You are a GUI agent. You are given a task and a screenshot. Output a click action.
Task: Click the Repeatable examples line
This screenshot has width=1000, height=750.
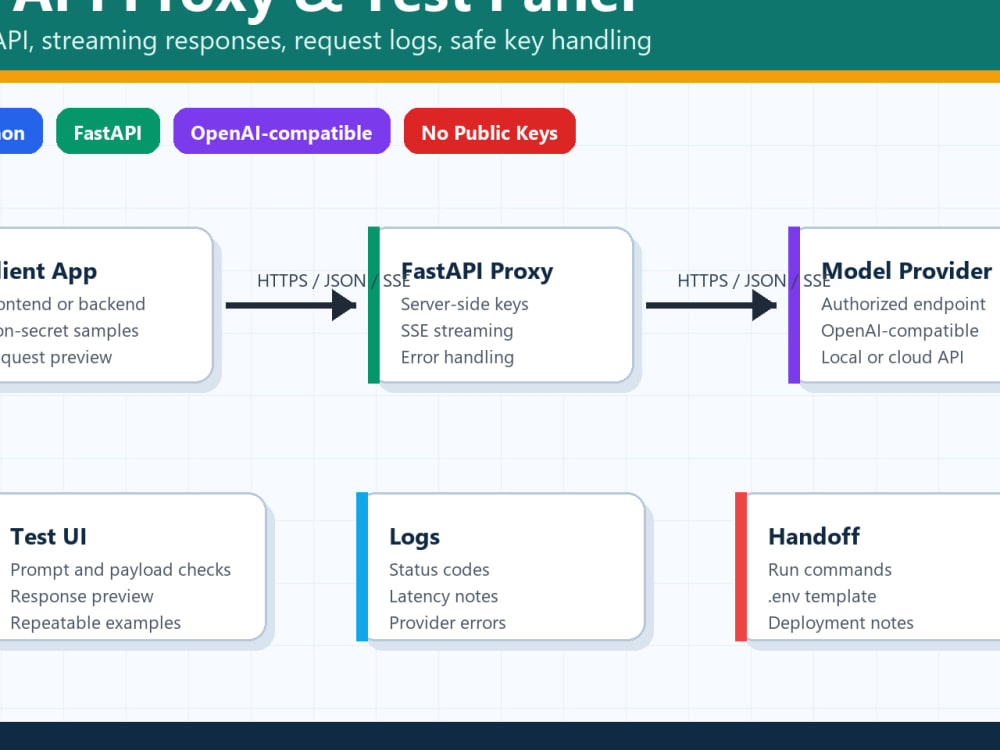point(96,622)
